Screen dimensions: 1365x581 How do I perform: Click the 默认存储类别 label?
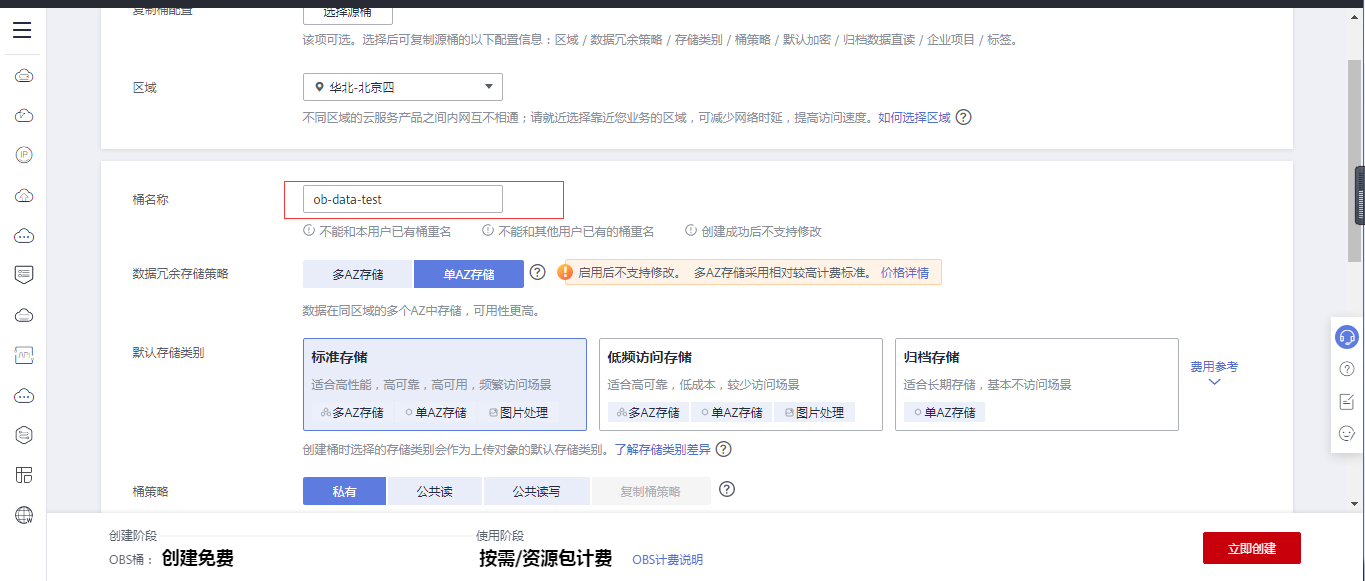169,353
